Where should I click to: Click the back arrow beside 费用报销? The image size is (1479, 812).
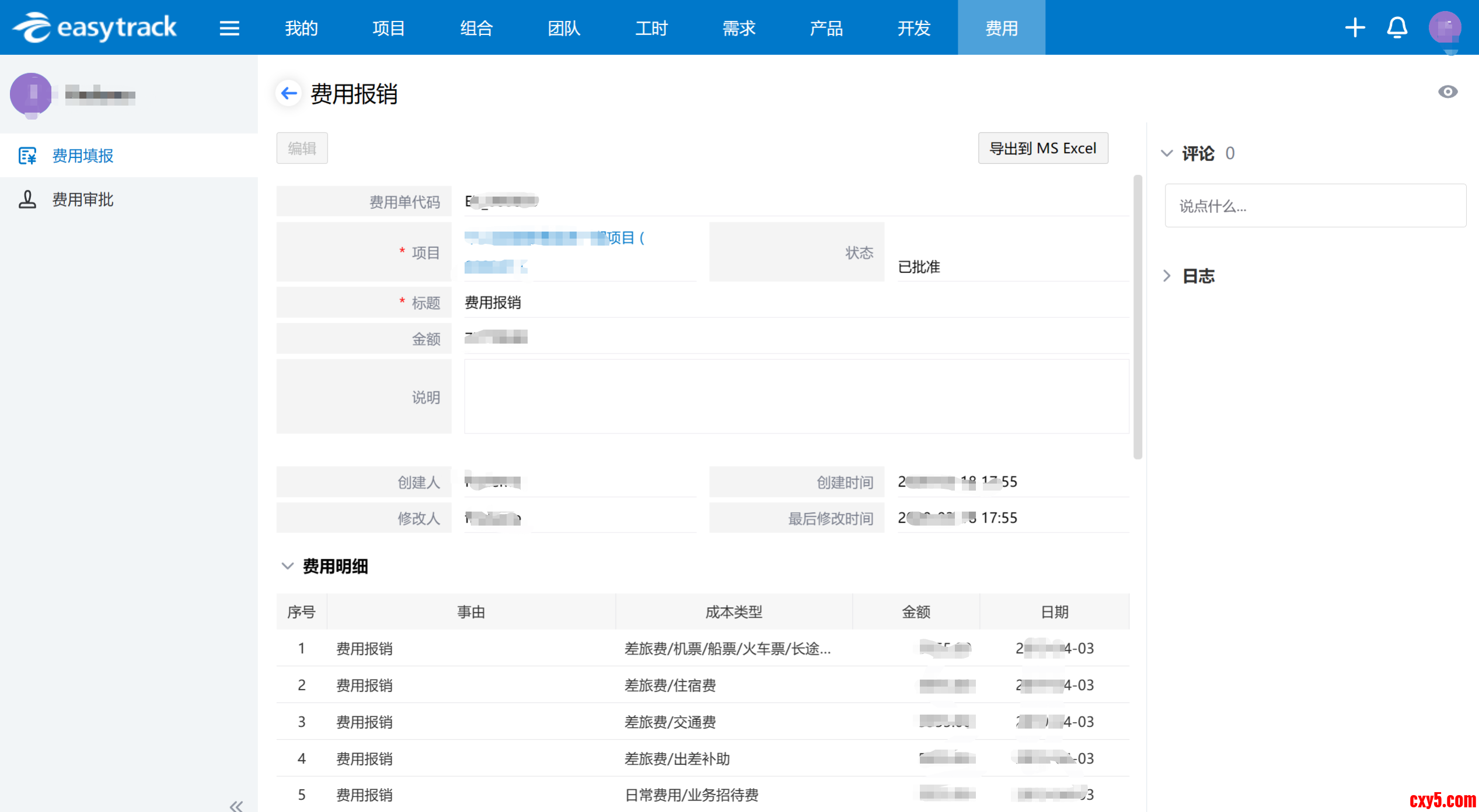point(289,93)
